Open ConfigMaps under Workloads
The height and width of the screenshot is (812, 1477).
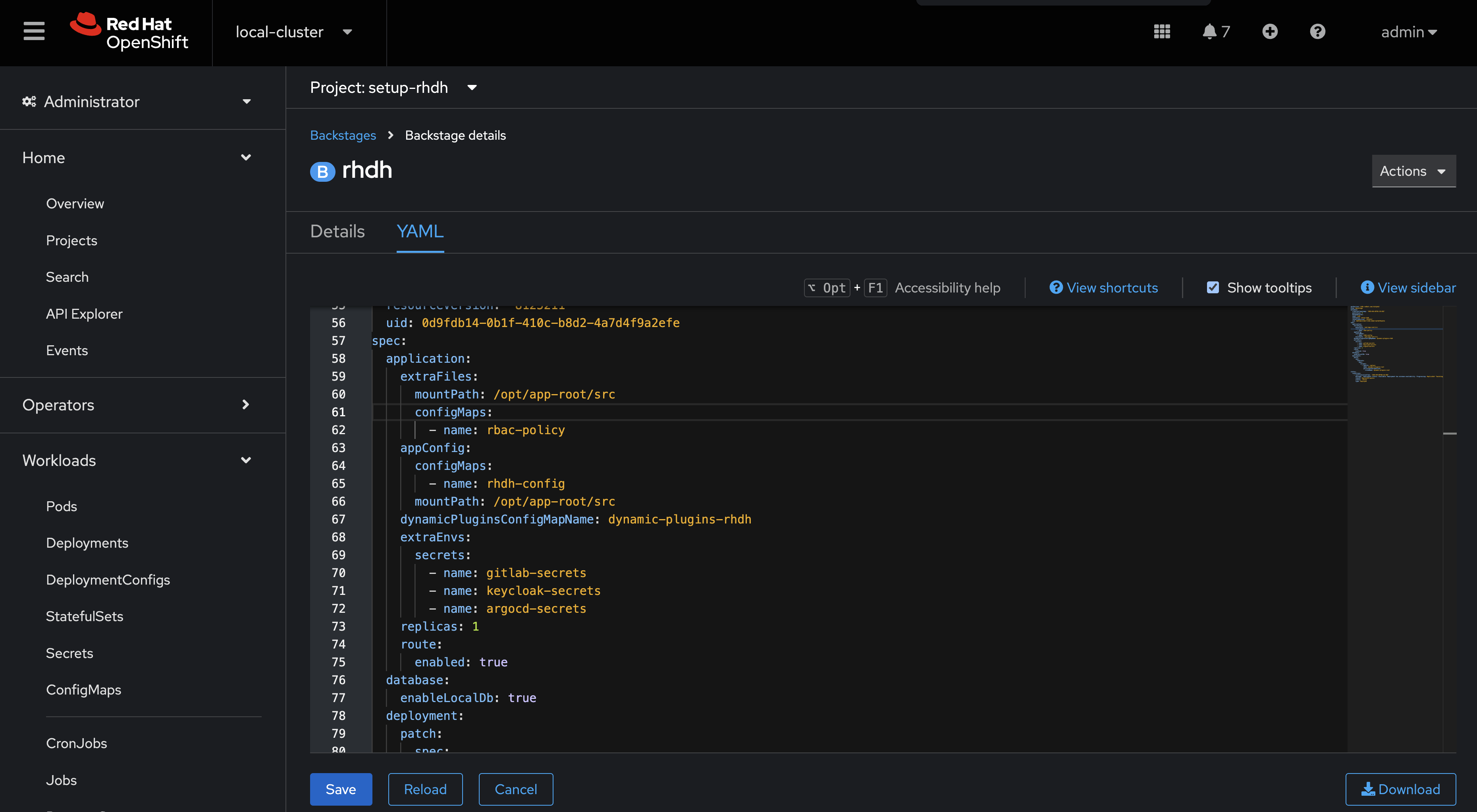click(x=84, y=689)
